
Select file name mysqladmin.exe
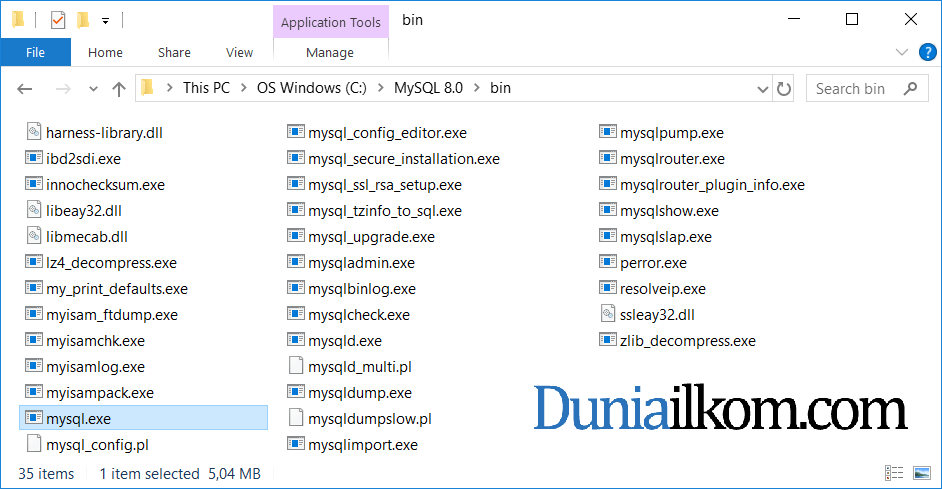tap(362, 263)
